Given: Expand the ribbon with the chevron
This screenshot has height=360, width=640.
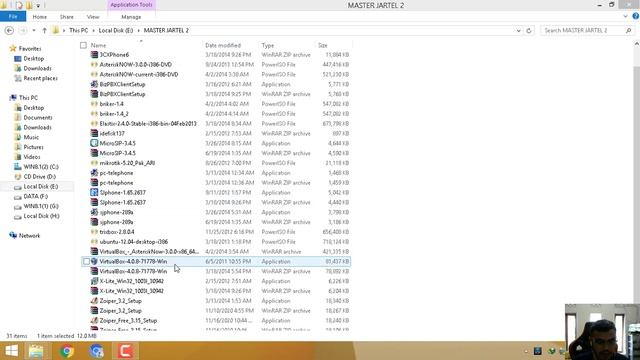Looking at the screenshot, I should tap(625, 16).
